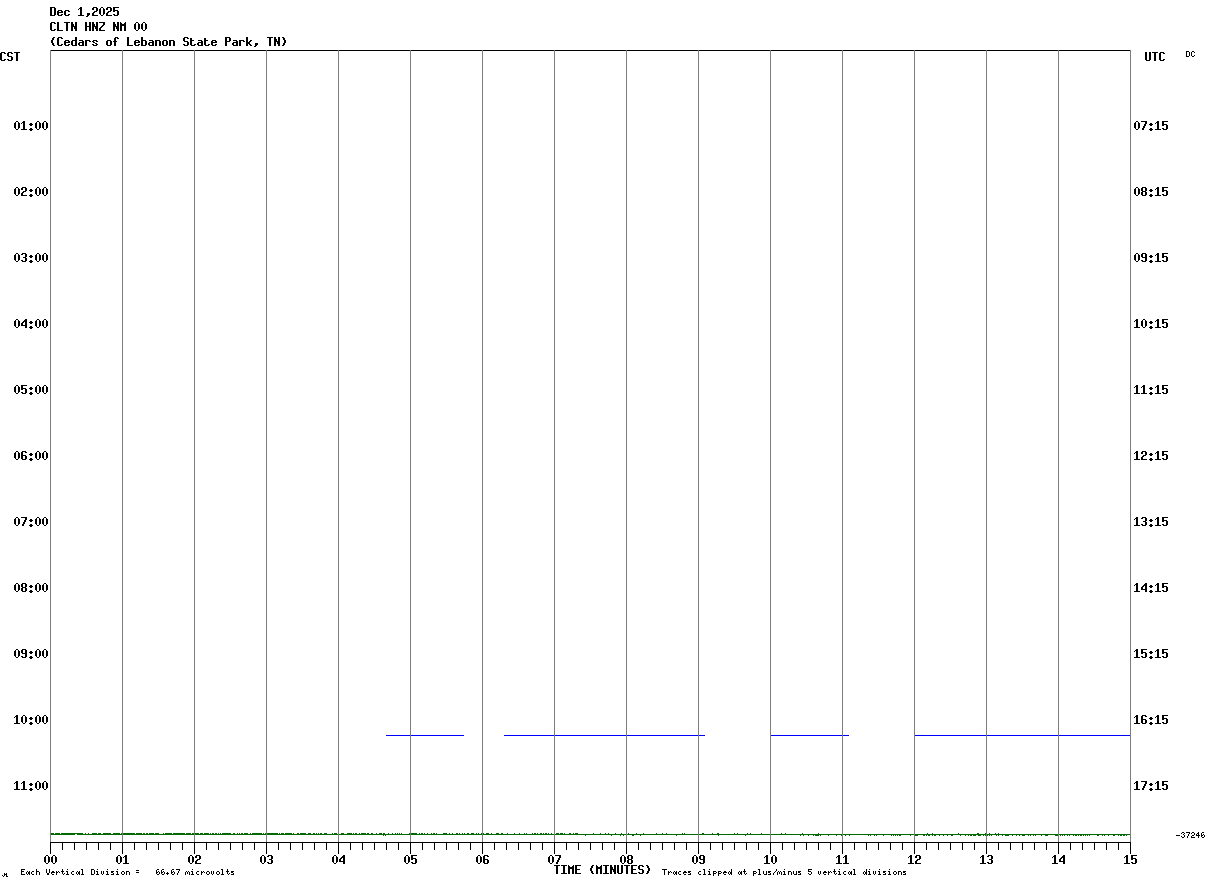Click minute '09' on the time axis

pos(698,860)
